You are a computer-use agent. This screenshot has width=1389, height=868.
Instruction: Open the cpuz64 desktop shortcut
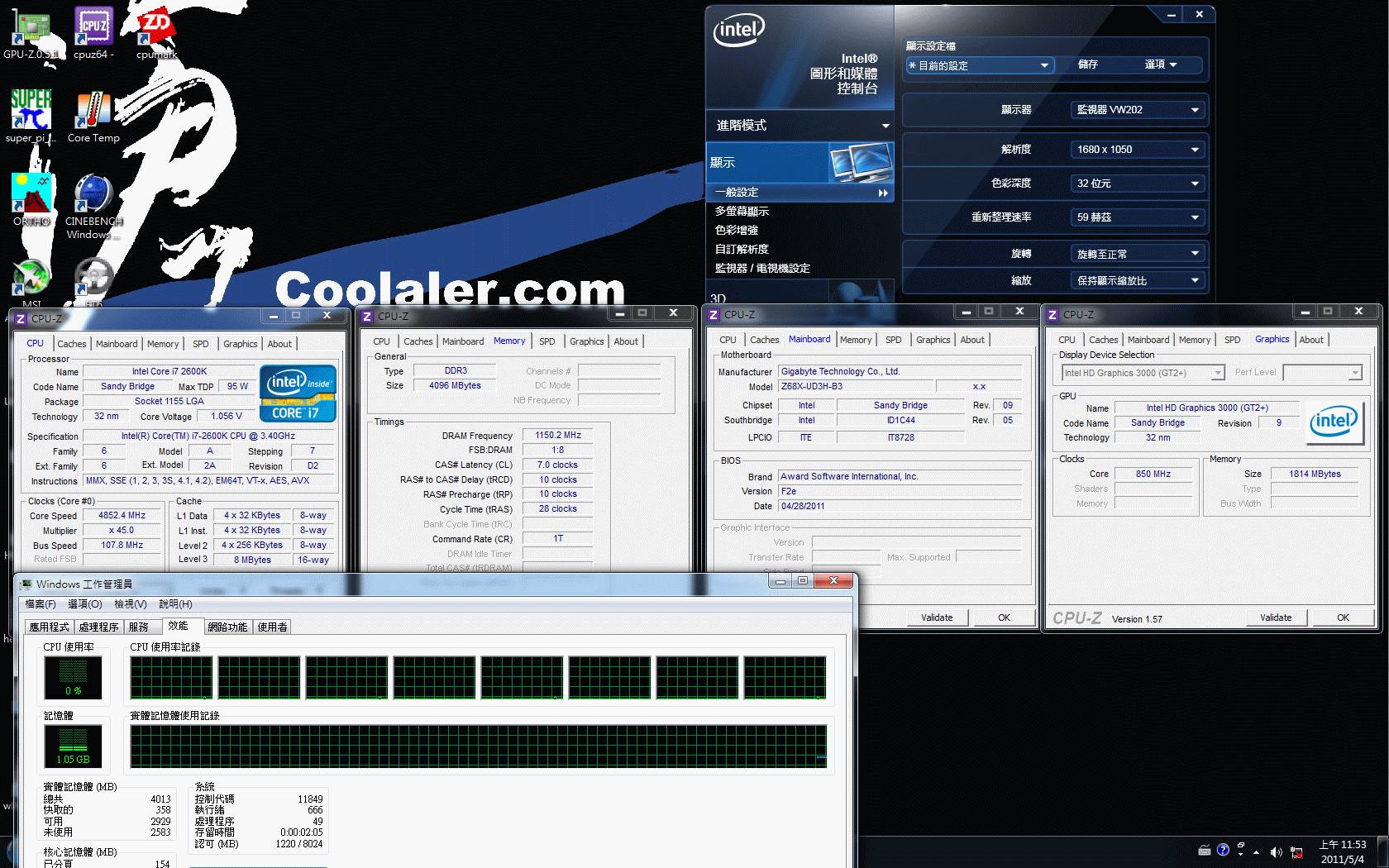pyautogui.click(x=93, y=33)
